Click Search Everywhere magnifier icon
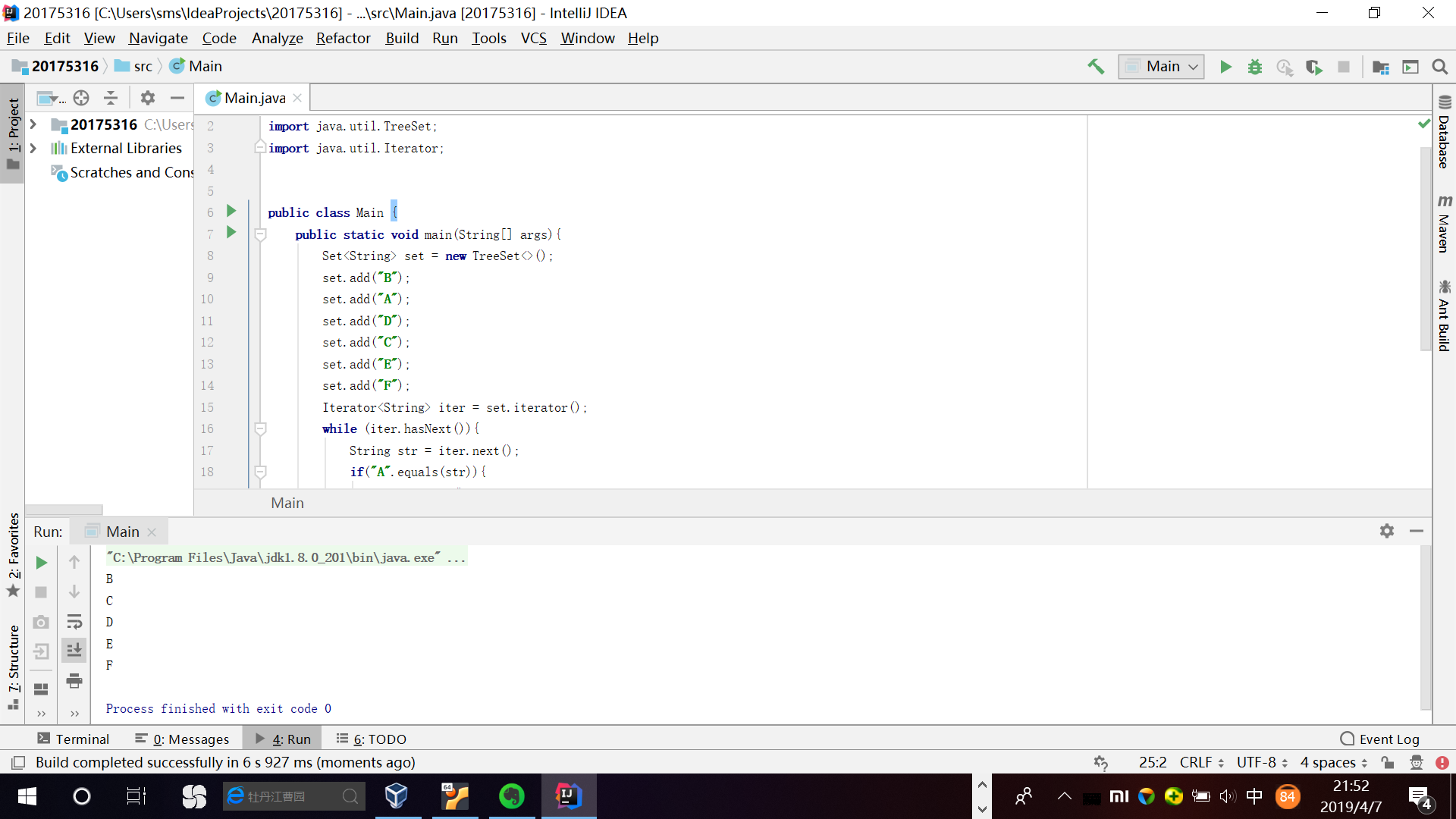 point(1440,67)
